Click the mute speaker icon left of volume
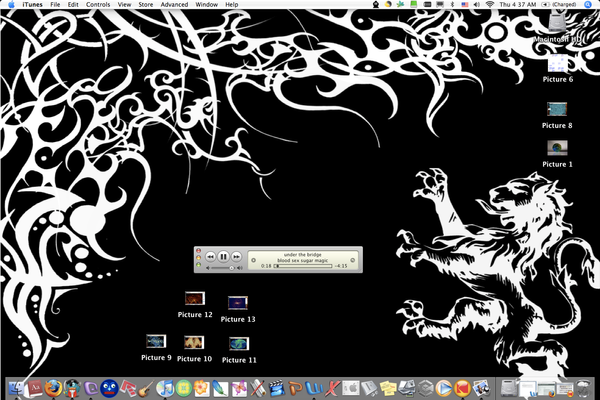Screen dimensions: 600x400 point(207,268)
